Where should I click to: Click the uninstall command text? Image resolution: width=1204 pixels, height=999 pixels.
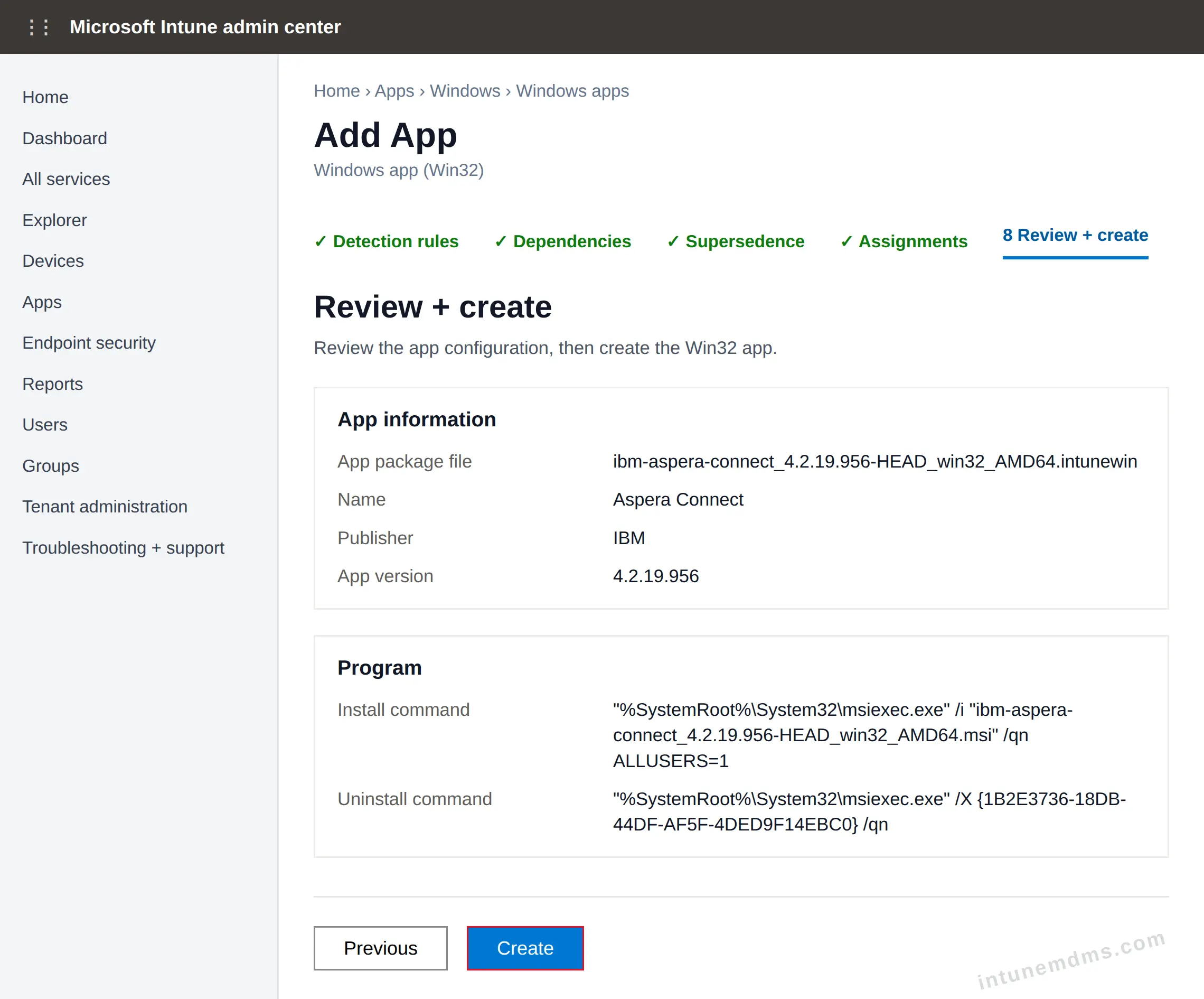869,811
